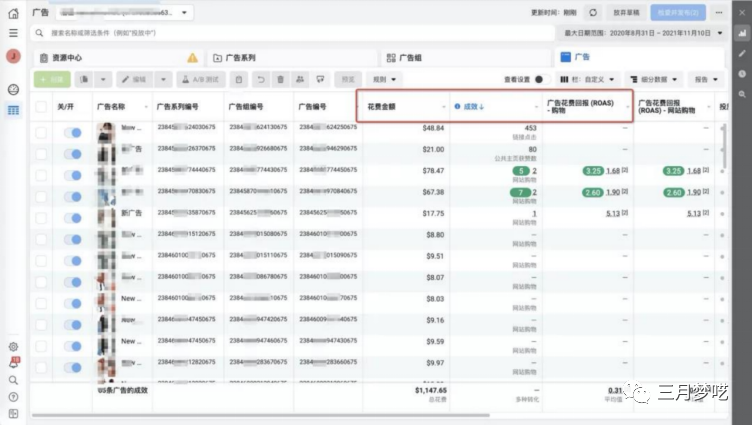Click the Home icon in left sidebar
Screen dimensions: 753x425
click(13, 12)
